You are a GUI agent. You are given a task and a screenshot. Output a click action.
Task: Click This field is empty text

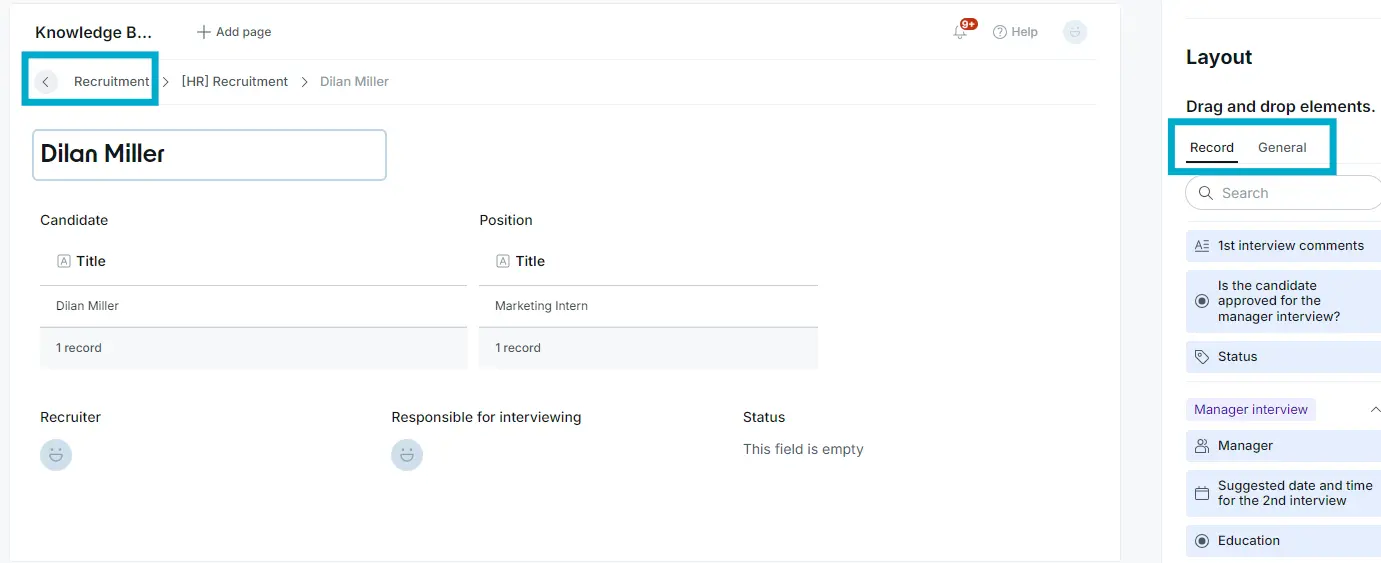click(803, 449)
